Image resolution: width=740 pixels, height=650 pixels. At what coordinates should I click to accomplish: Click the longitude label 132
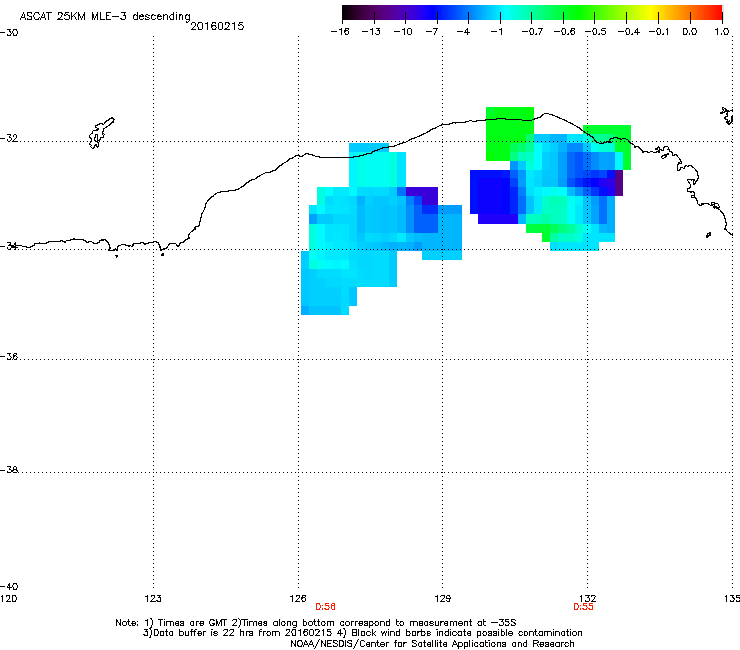point(587,599)
